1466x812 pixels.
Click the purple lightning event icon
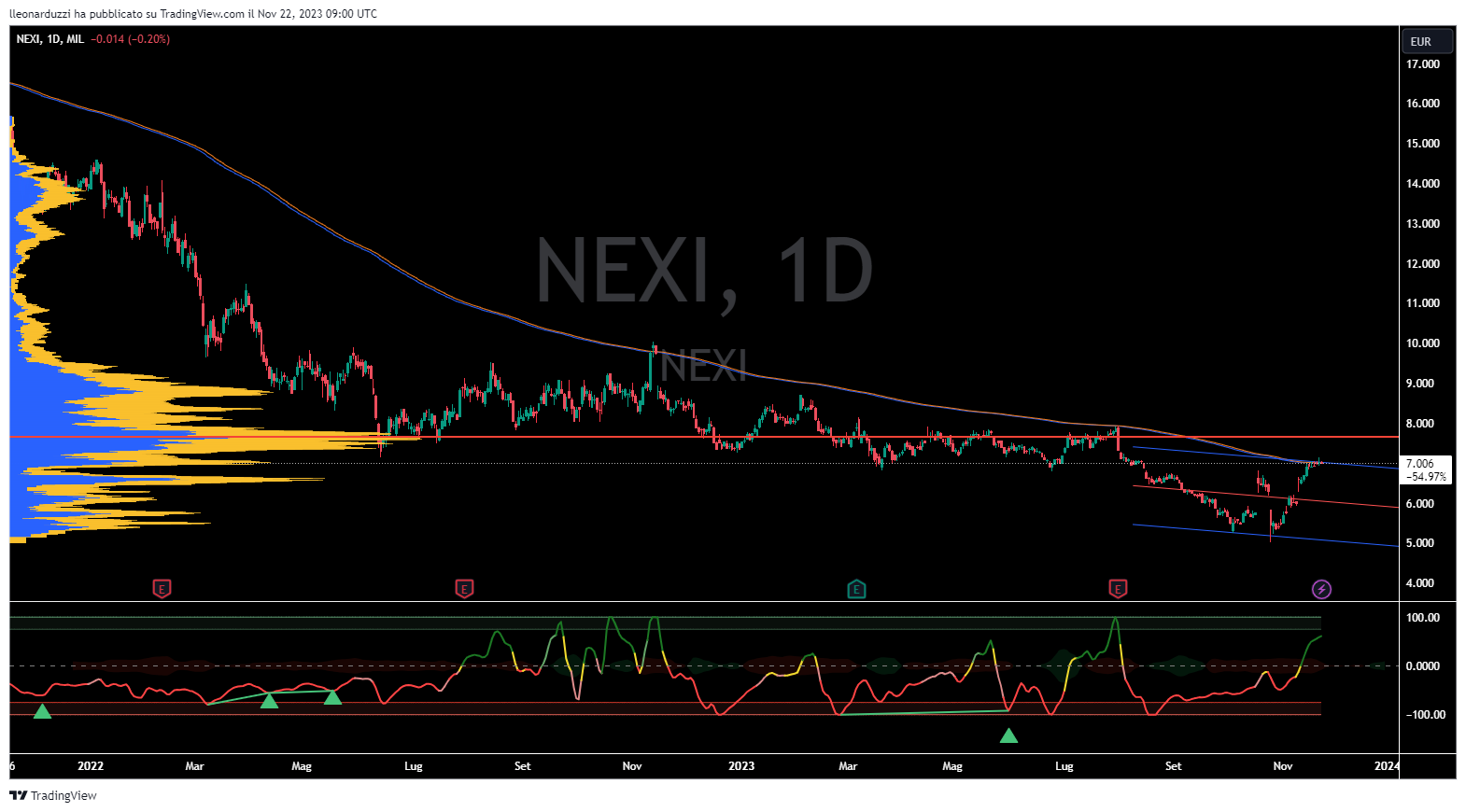coord(1321,589)
